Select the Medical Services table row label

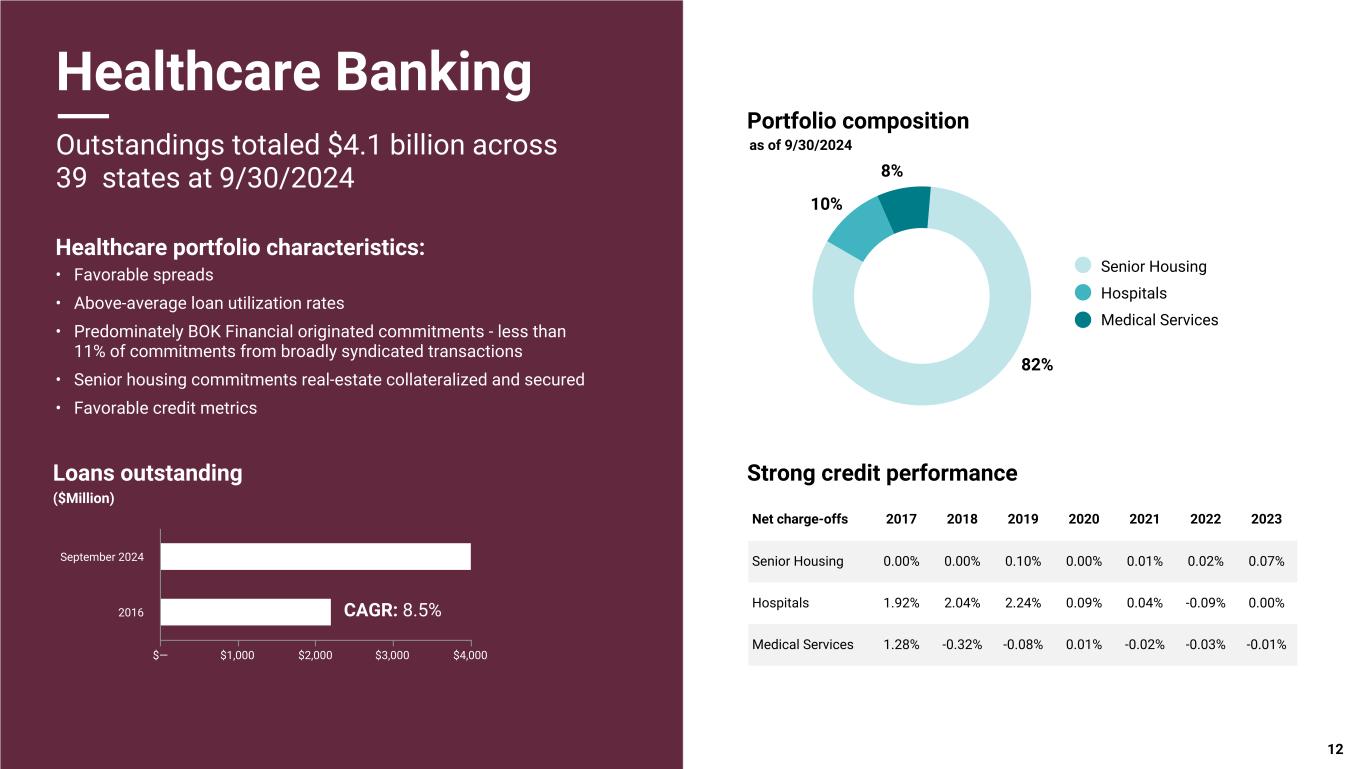(803, 644)
